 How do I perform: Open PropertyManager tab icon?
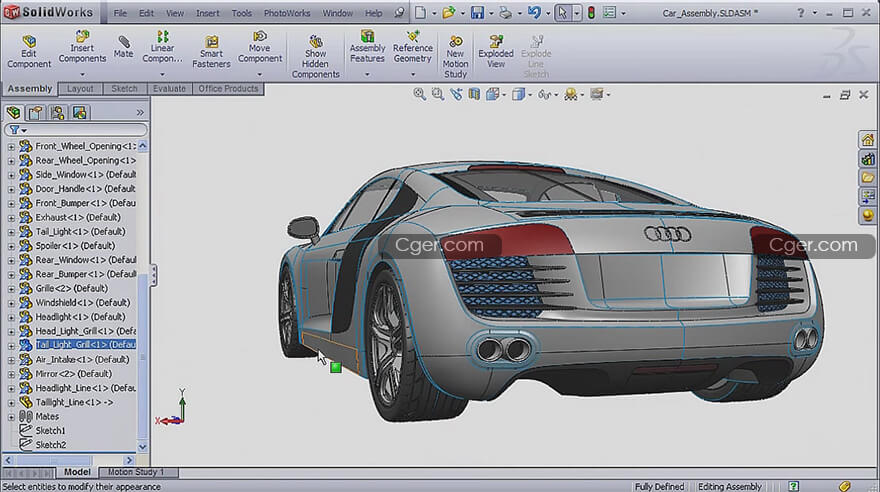[35, 113]
